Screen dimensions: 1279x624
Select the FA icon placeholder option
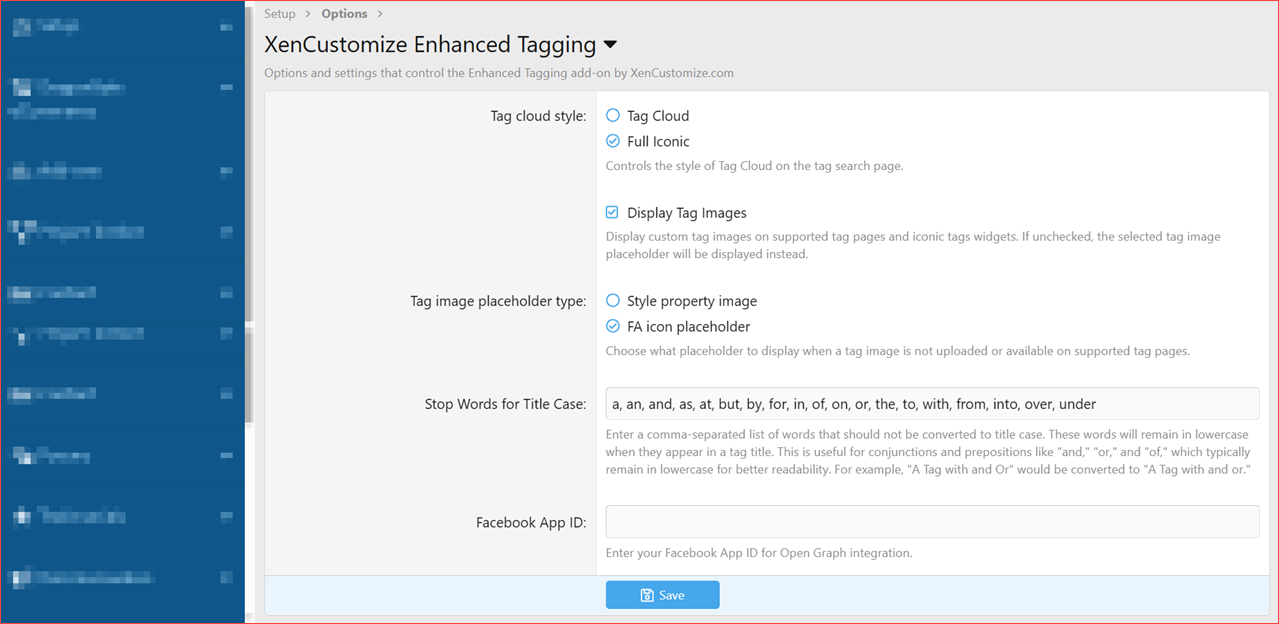(611, 326)
